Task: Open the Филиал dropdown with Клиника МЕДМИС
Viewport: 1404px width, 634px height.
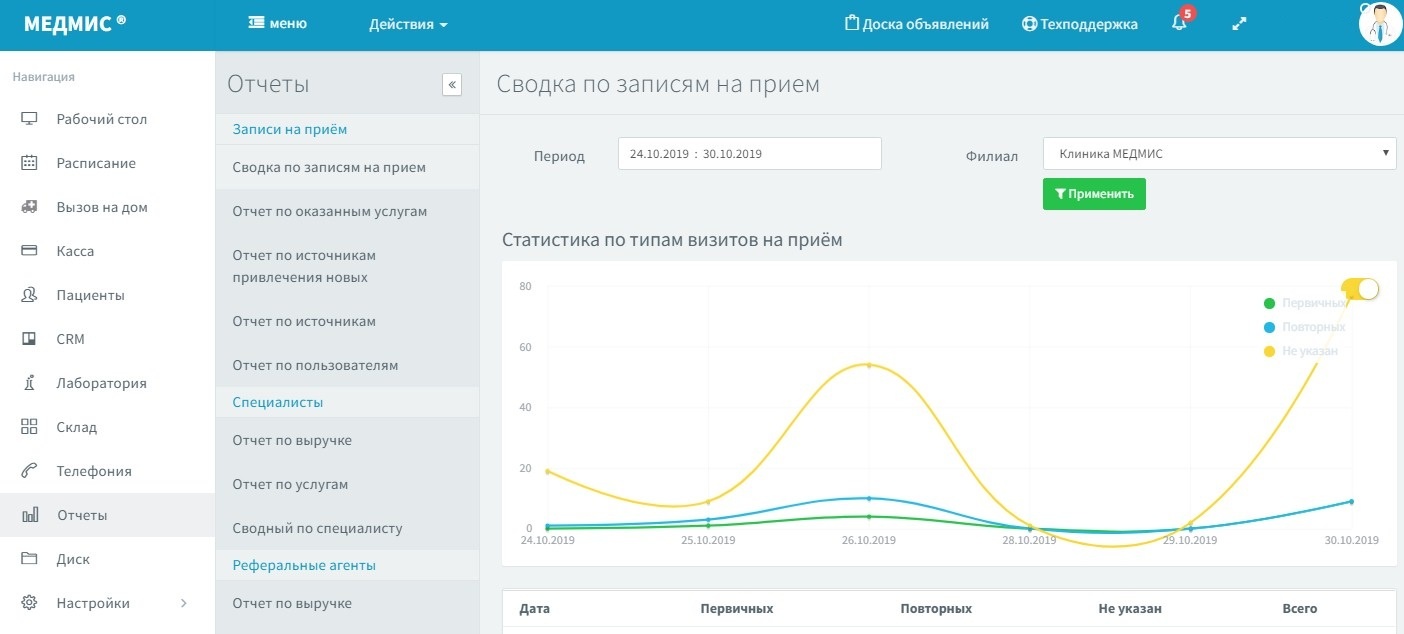Action: coord(1219,154)
